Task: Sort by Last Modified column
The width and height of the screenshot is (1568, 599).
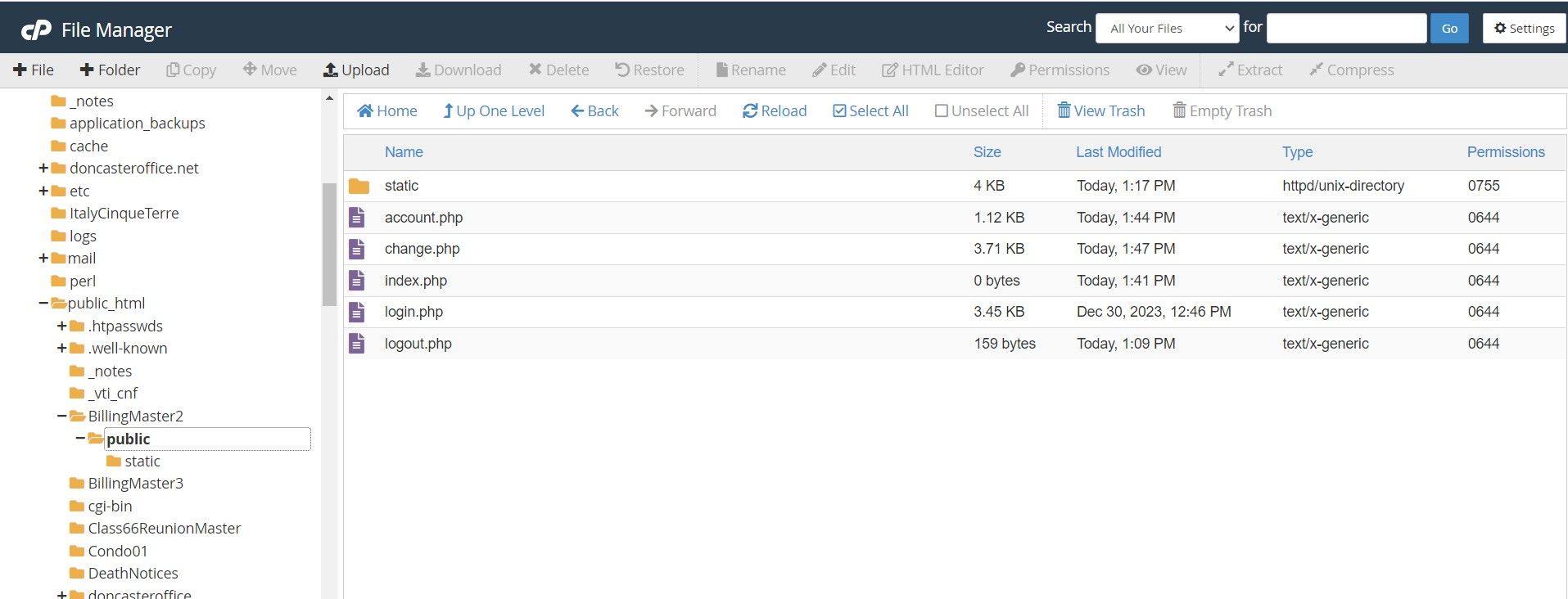Action: 1118,152
